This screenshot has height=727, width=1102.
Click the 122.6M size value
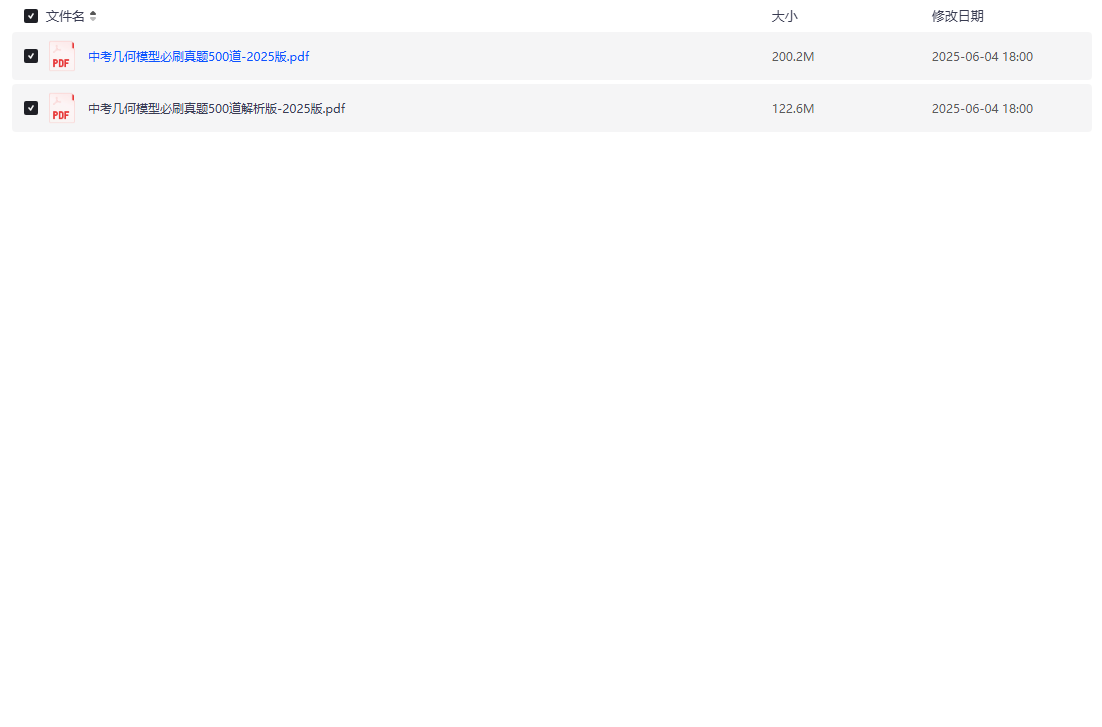pos(792,109)
